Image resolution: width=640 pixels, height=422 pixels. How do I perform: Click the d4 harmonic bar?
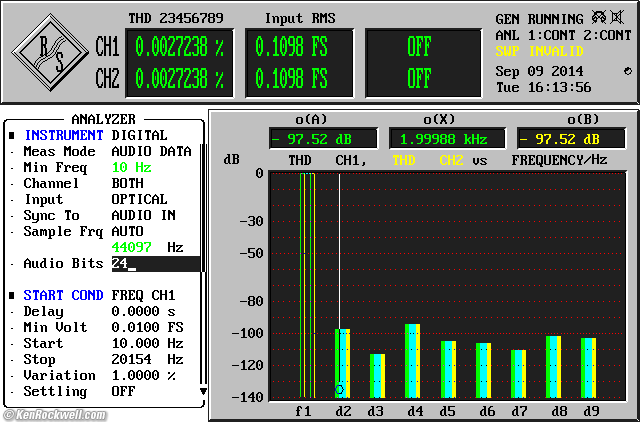pyautogui.click(x=413, y=361)
